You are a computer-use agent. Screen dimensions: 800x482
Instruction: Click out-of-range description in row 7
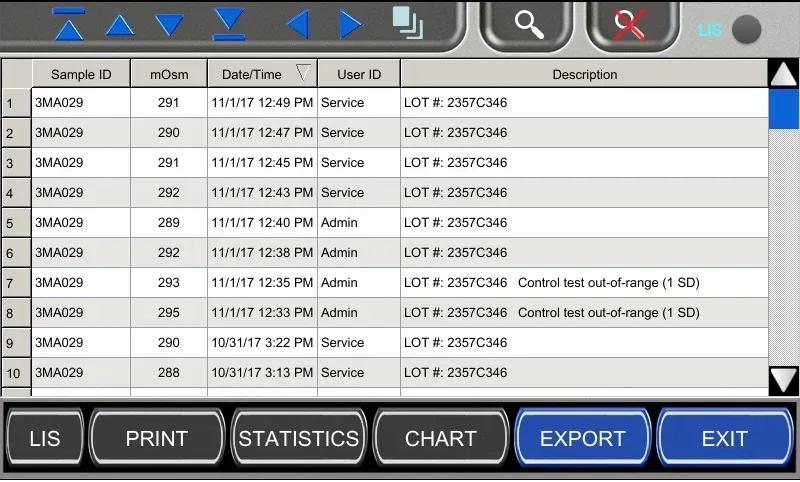[609, 283]
